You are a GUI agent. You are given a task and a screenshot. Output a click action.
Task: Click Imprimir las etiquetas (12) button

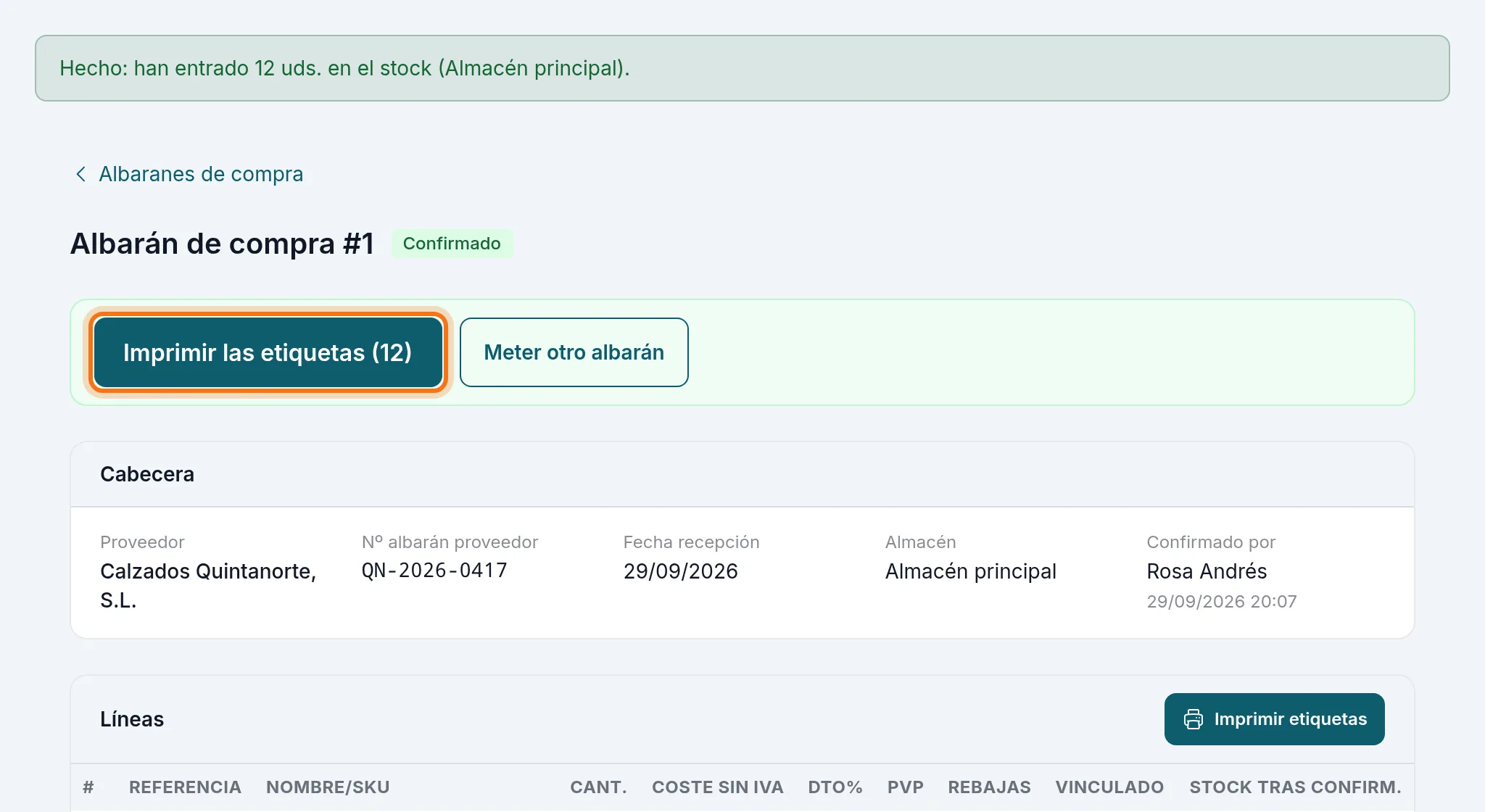[268, 352]
